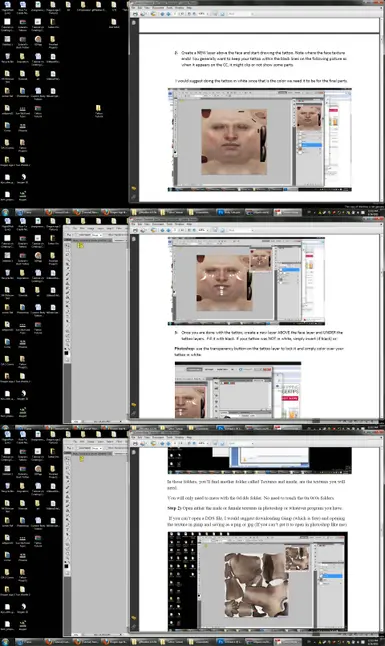Select lone Tattoo folder on top screenshot's desktop
The height and width of the screenshot is (646, 385).
(x=99, y=111)
